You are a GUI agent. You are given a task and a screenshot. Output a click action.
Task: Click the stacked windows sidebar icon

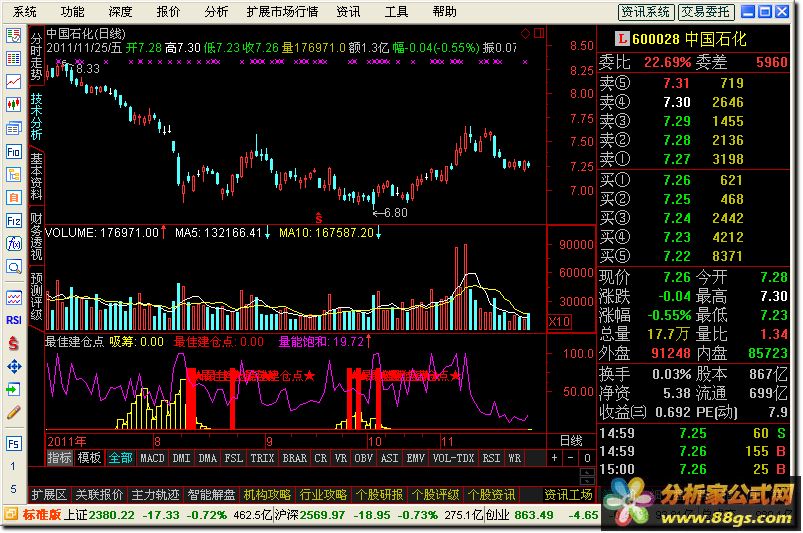click(x=13, y=128)
